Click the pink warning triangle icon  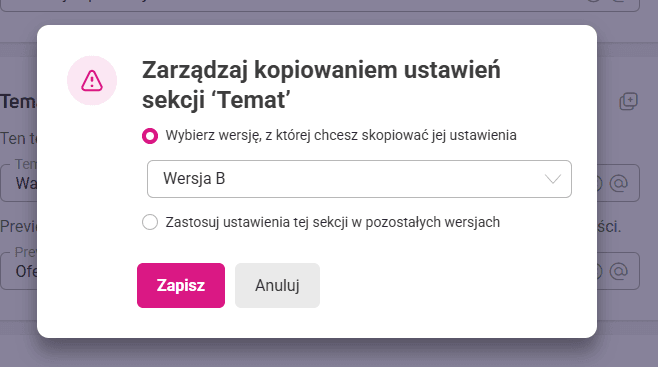91,81
